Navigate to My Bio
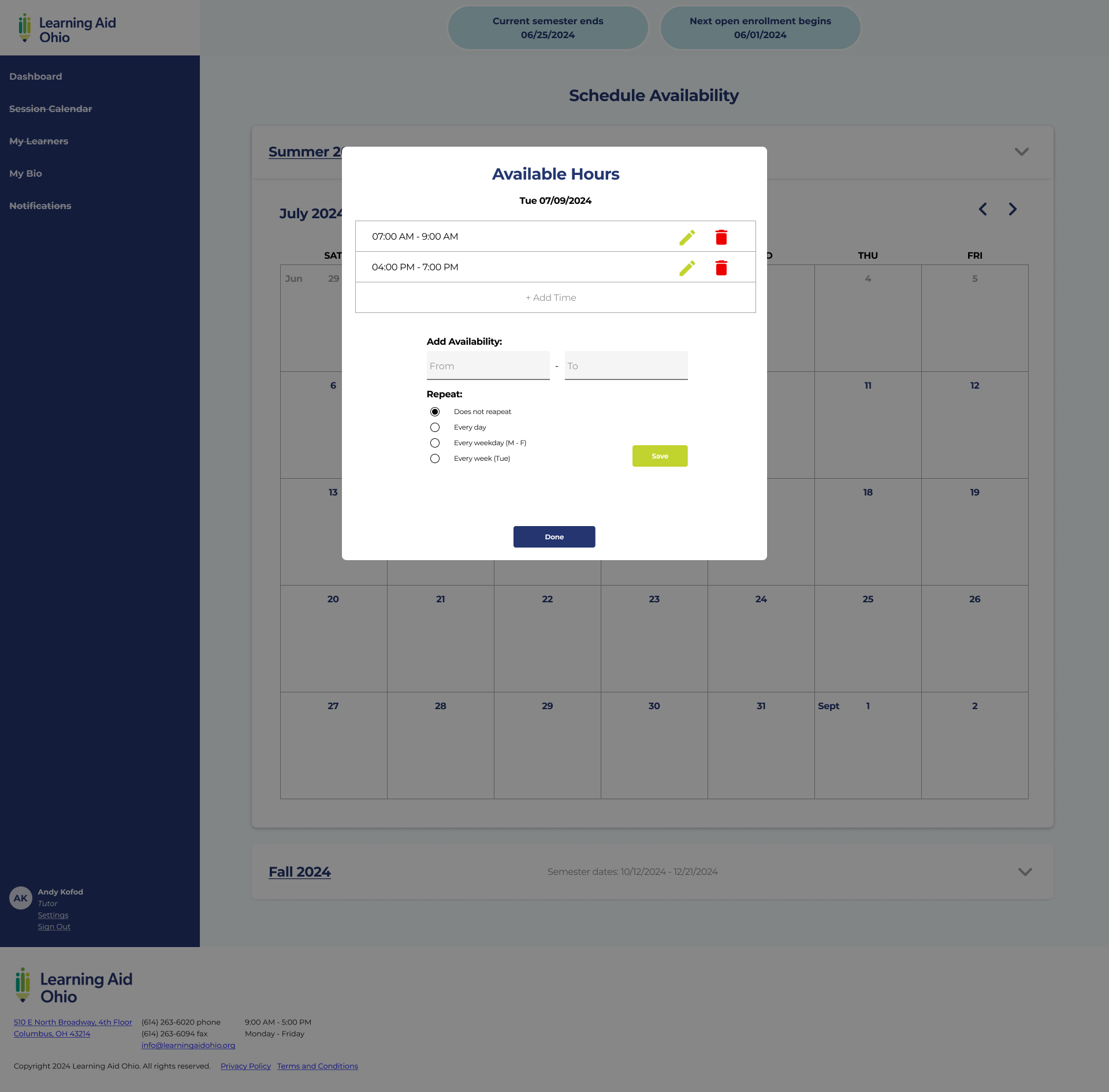Viewport: 1109px width, 1092px height. [25, 173]
